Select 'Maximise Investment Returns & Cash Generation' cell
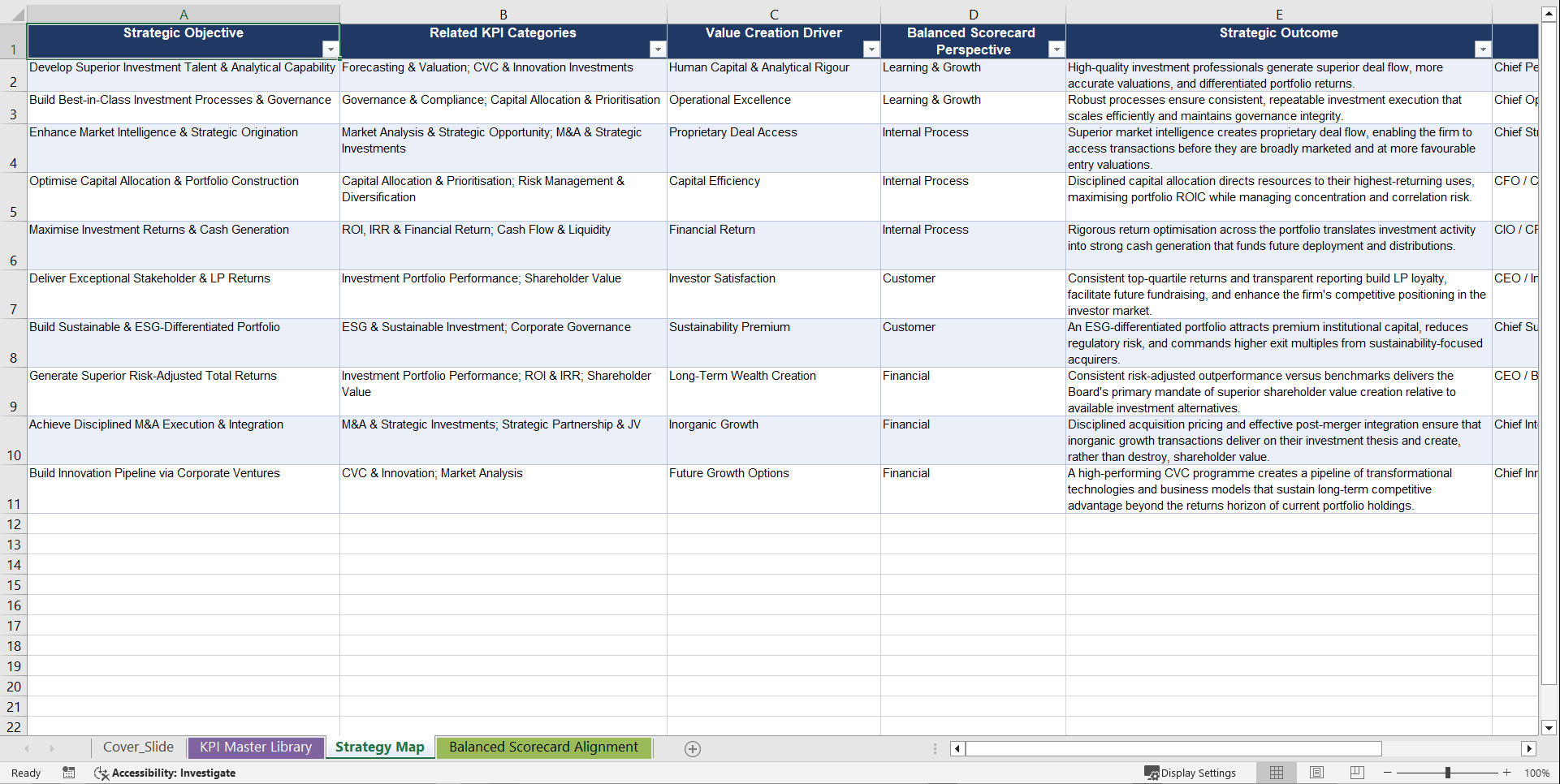The width and height of the screenshot is (1560, 784). pos(184,246)
